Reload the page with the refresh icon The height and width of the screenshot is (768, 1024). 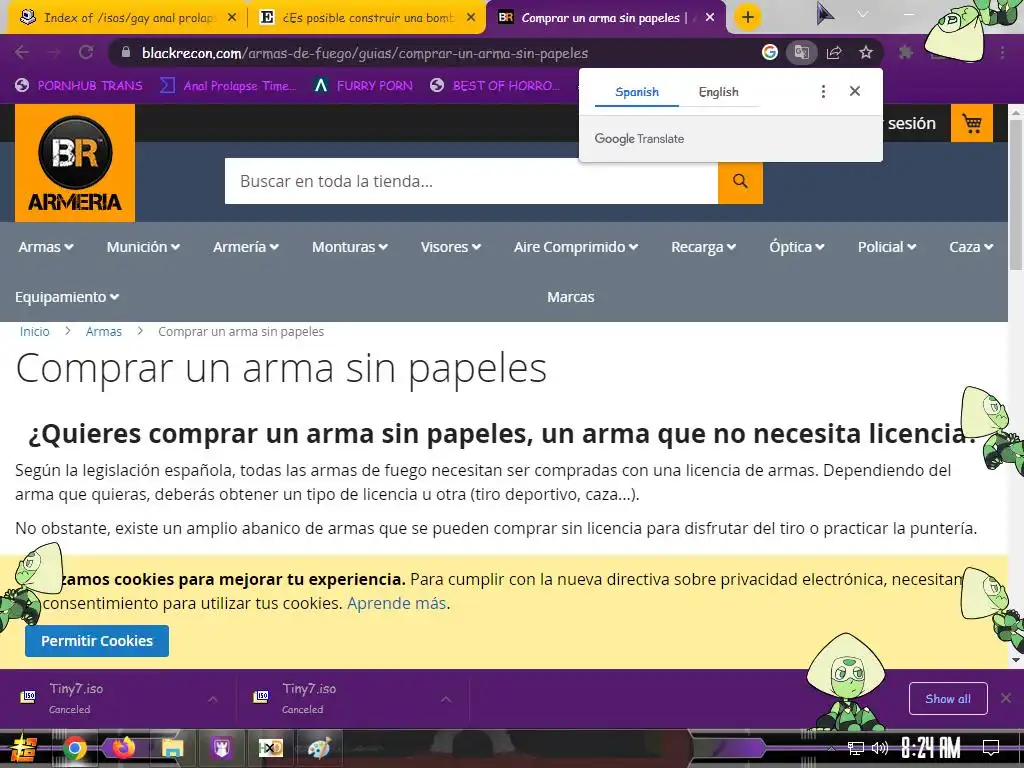[86, 52]
